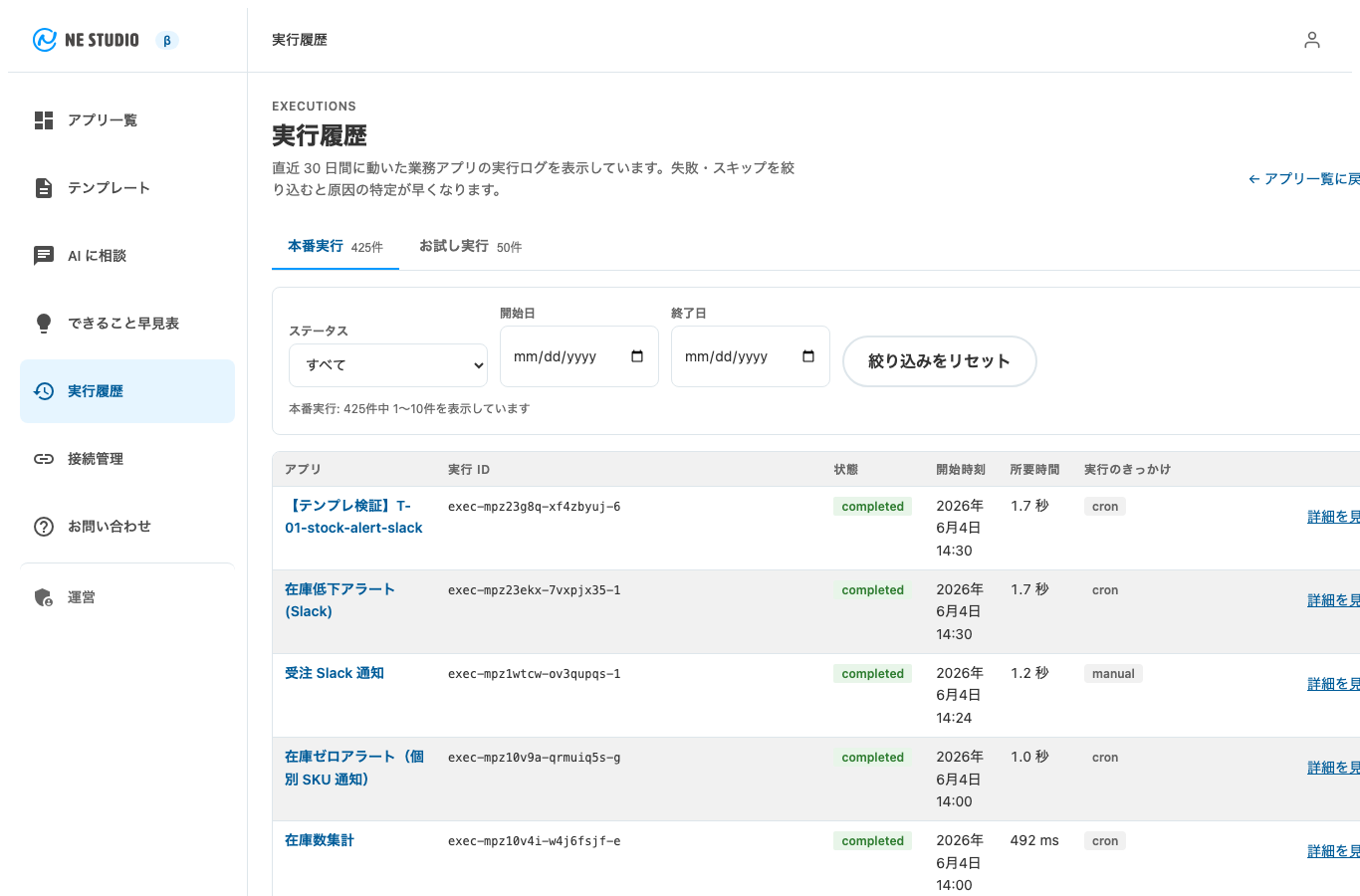This screenshot has width=1360, height=896.
Task: Open calendar picker in 終了日 field
Action: 808,356
